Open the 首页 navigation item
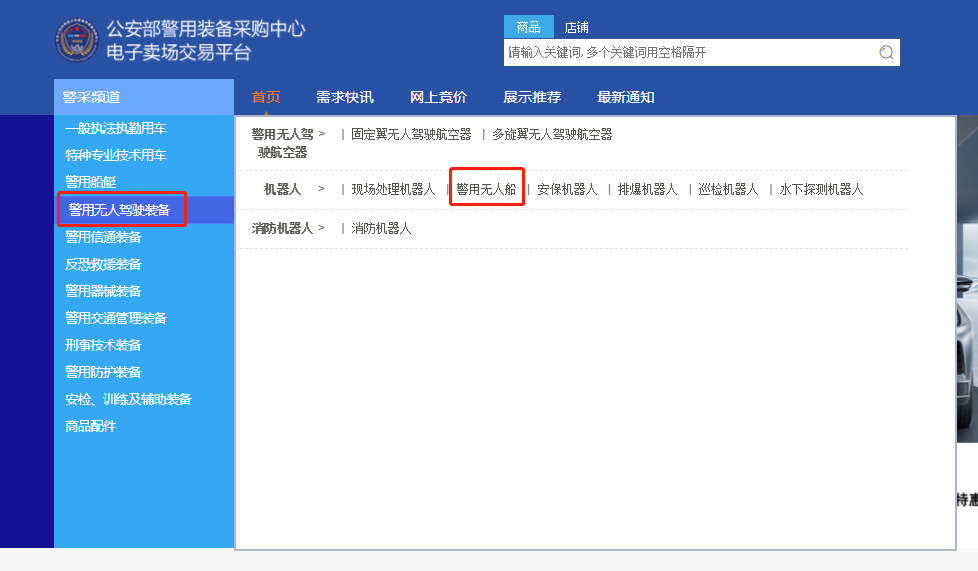 point(266,97)
